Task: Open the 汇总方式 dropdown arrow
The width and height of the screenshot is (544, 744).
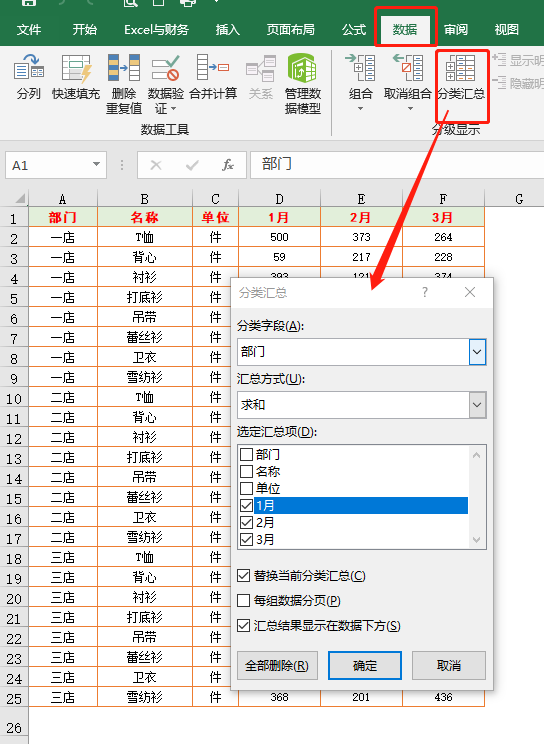Action: [477, 405]
